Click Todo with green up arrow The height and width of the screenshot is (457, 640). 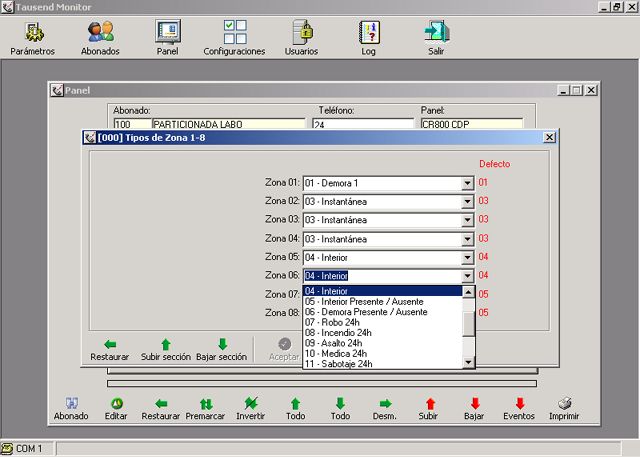pos(296,404)
